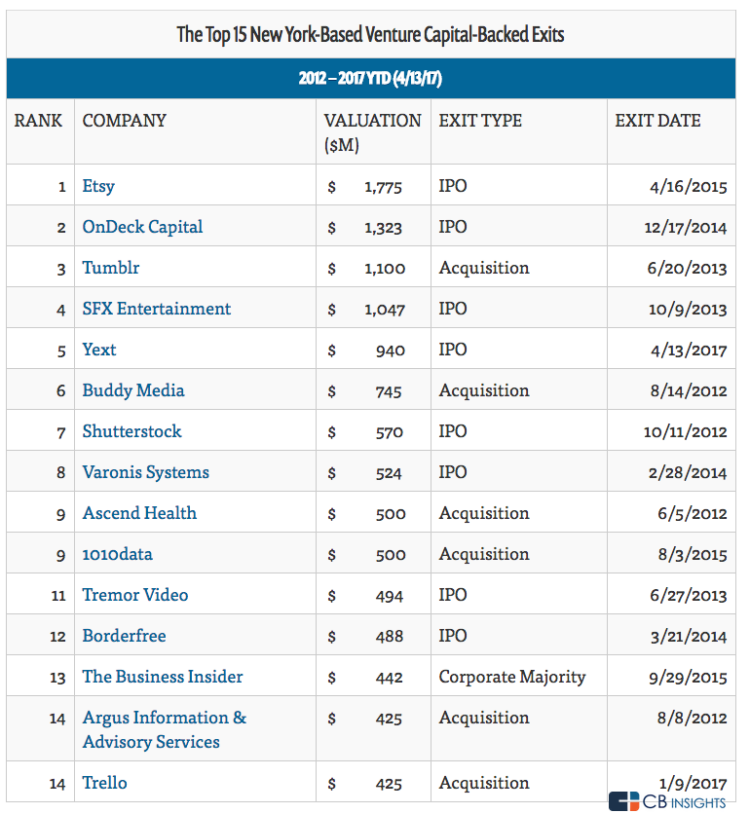
Task: Click the blue 2012 – 2017 YTD banner
Action: 370,79
